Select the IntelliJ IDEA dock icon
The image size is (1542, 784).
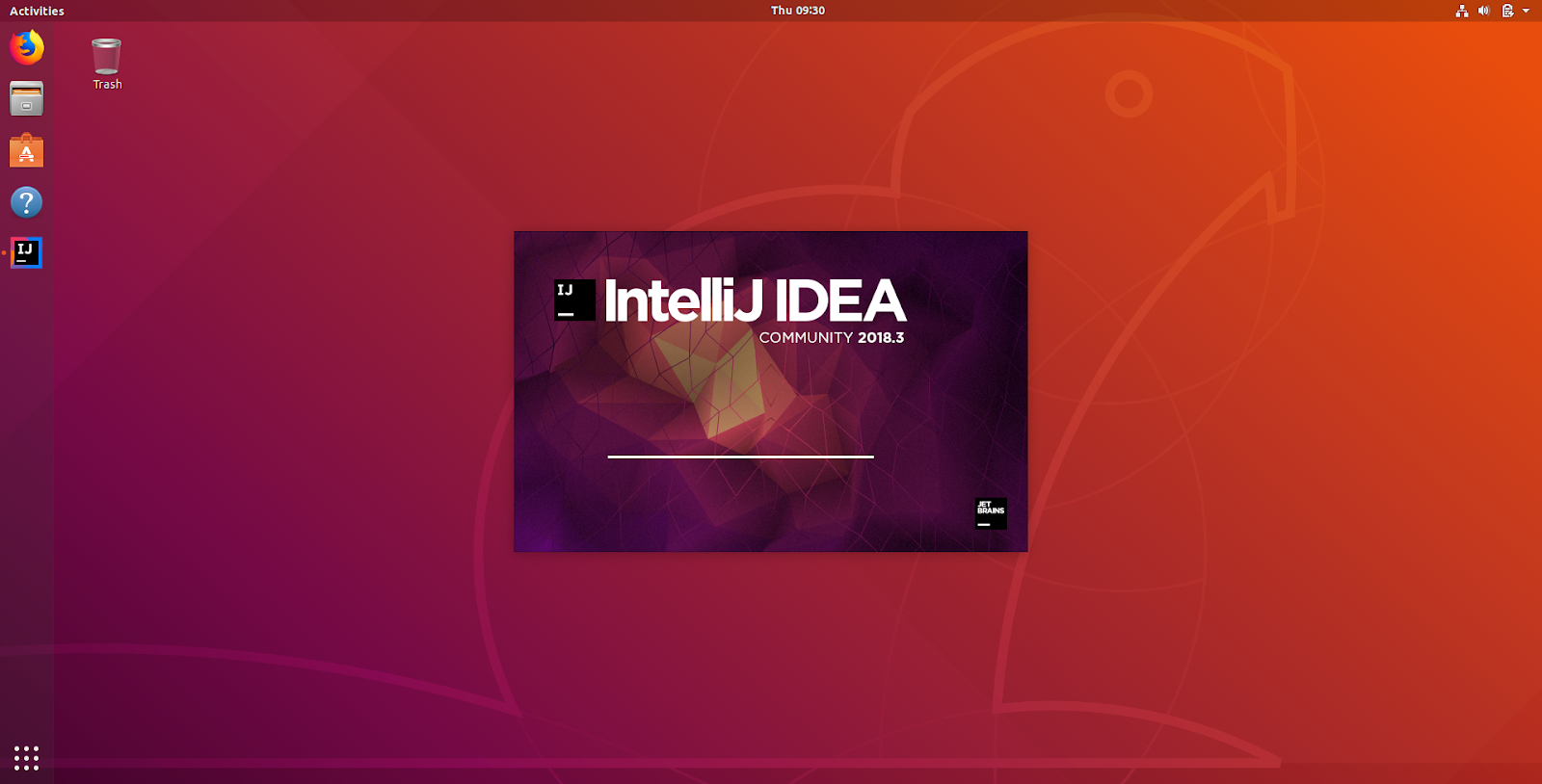(x=27, y=252)
